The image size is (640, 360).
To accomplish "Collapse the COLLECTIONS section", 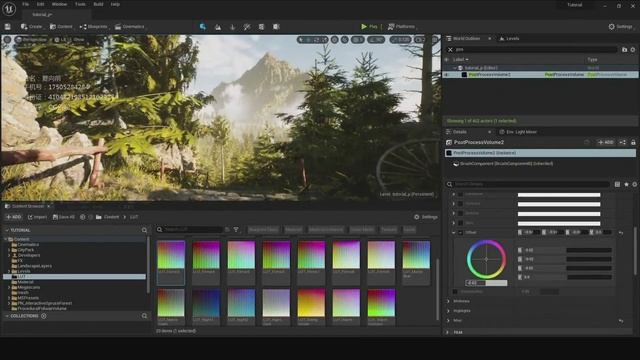I will 7,316.
